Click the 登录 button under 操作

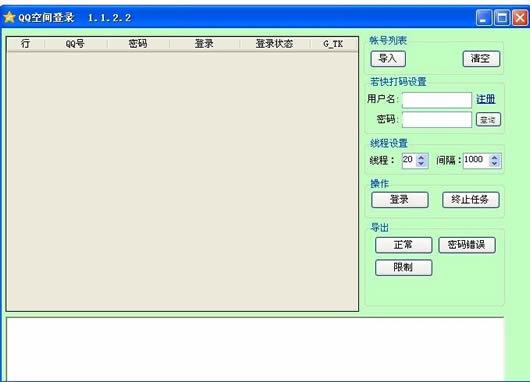400,200
